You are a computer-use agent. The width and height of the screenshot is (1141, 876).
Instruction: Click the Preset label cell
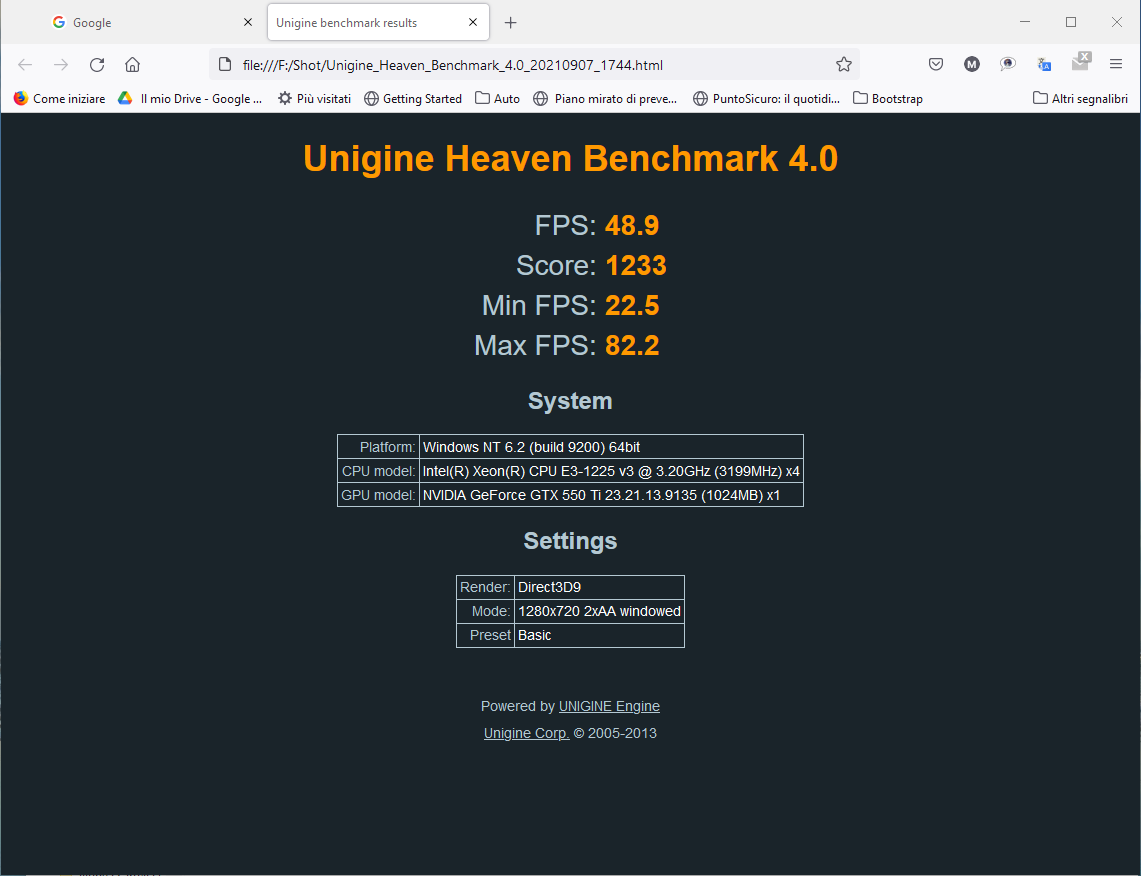[x=485, y=635]
